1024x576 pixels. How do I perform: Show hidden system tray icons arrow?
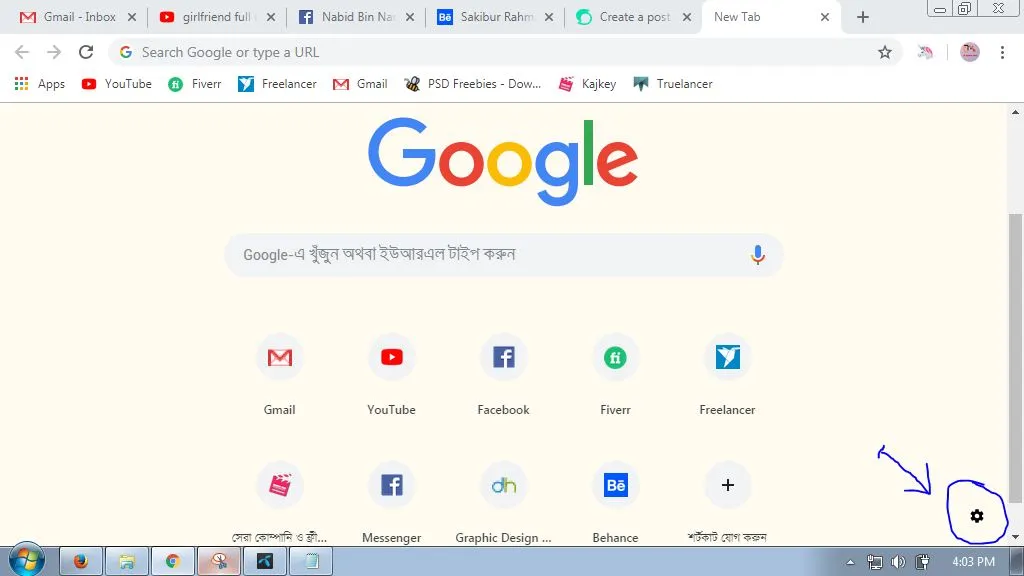click(850, 562)
